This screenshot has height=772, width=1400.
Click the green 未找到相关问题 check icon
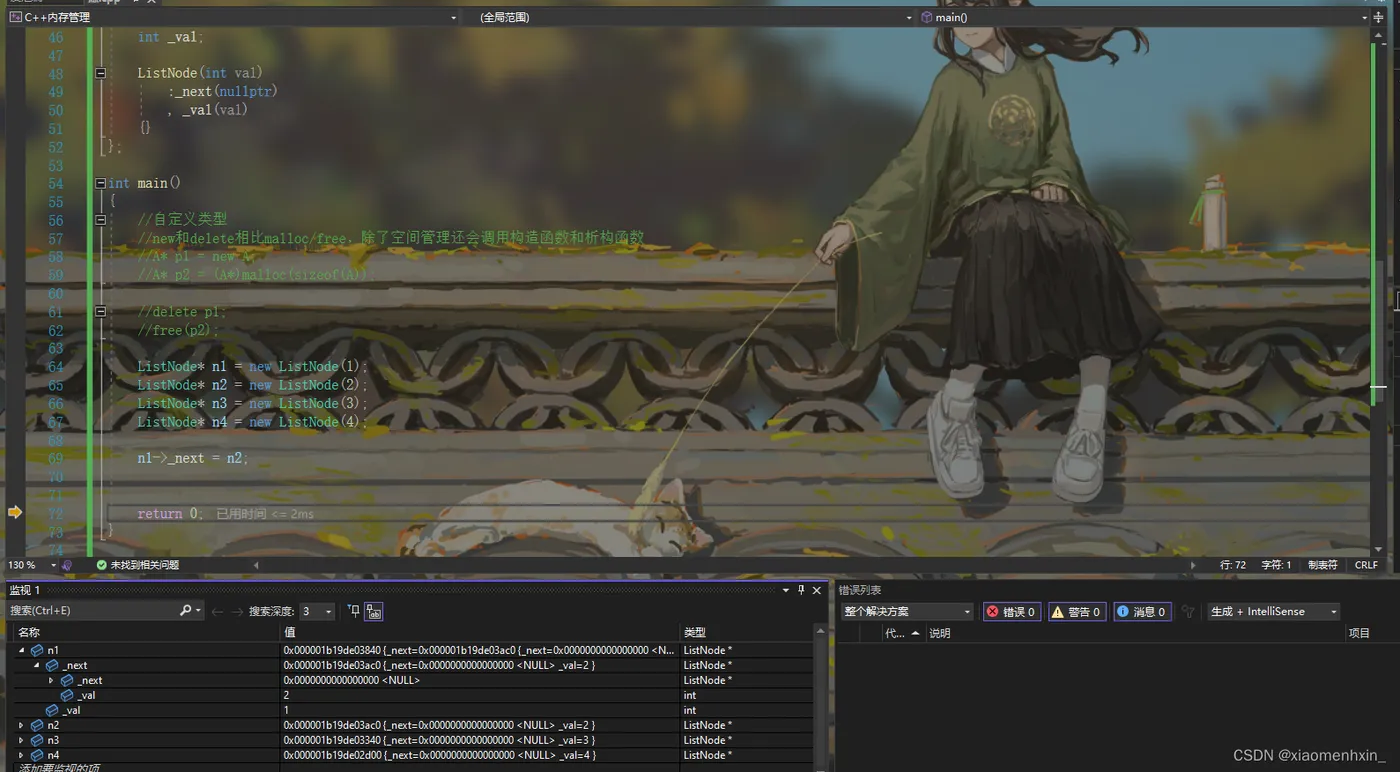click(x=101, y=565)
